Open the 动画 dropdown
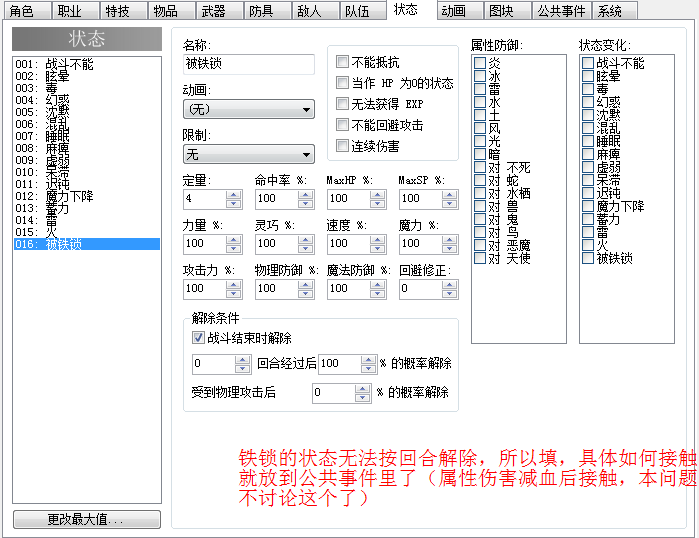 [x=248, y=109]
